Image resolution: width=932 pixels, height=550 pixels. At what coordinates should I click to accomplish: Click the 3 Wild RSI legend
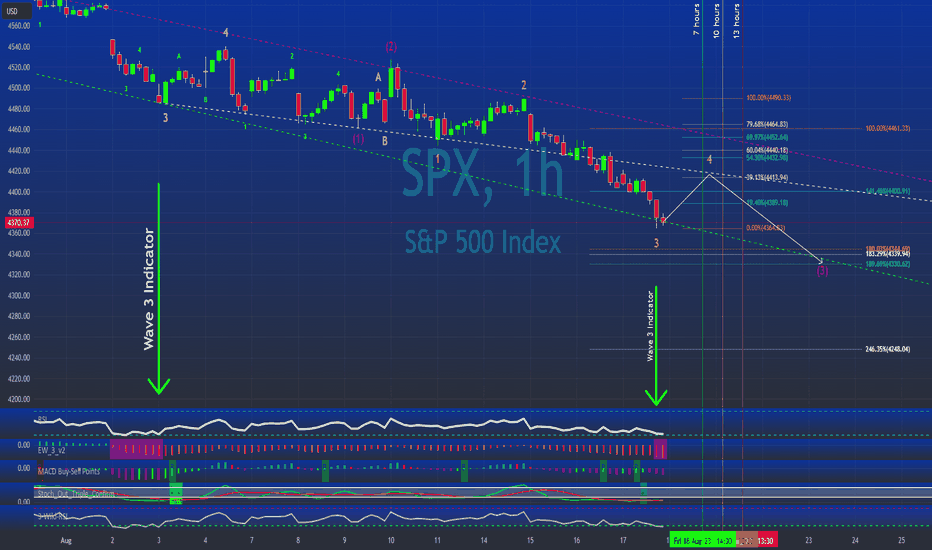(x=52, y=516)
